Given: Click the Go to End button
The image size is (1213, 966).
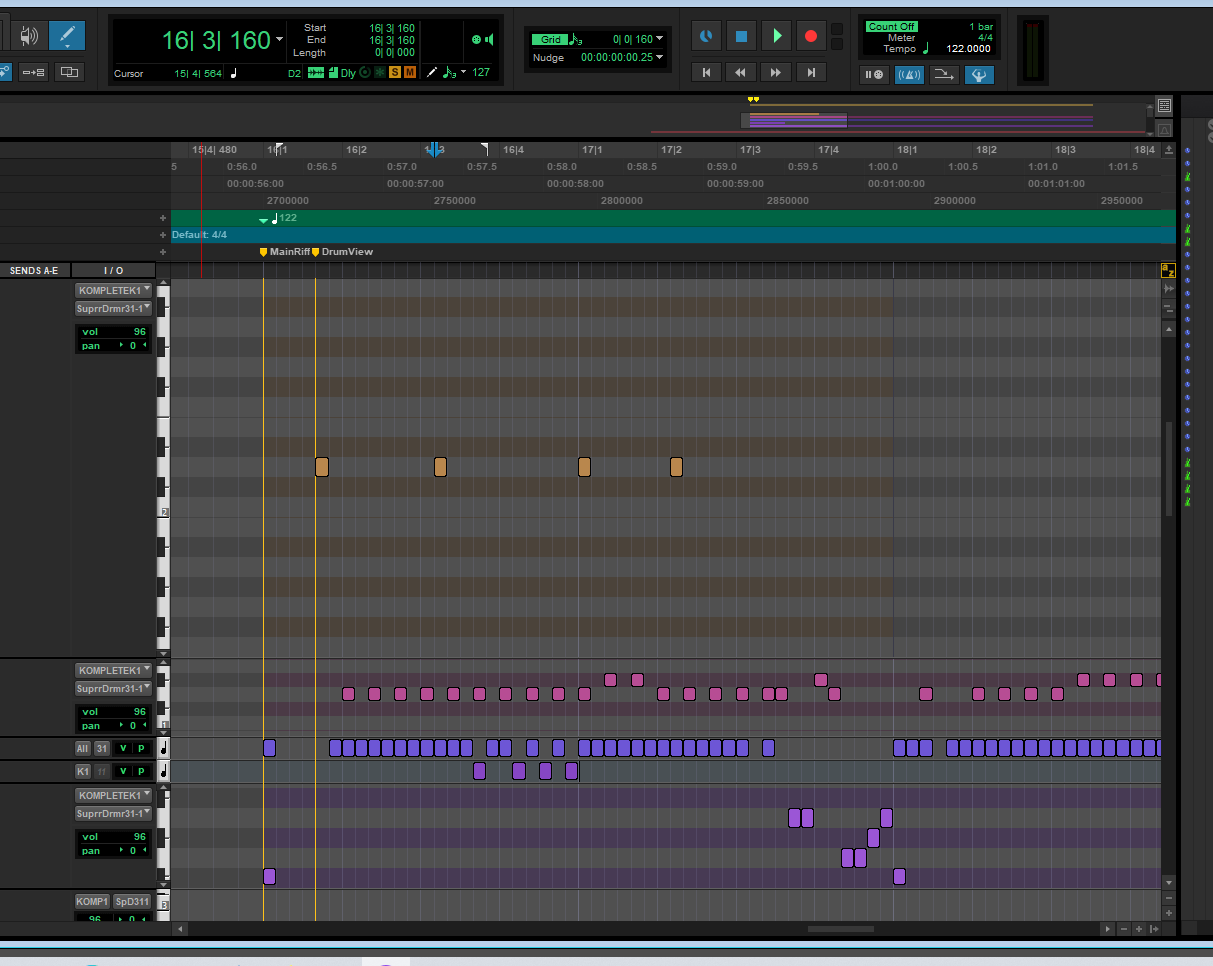Looking at the screenshot, I should (x=811, y=73).
